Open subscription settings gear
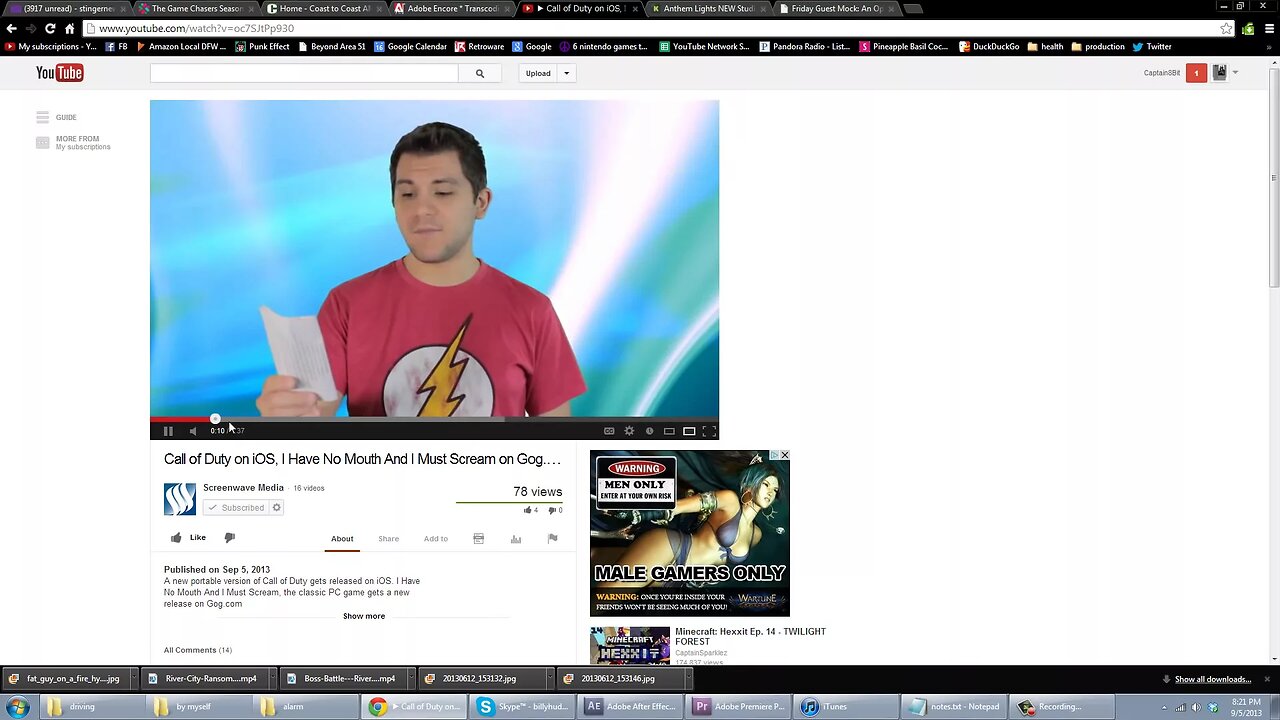This screenshot has height=720, width=1280. [x=277, y=508]
